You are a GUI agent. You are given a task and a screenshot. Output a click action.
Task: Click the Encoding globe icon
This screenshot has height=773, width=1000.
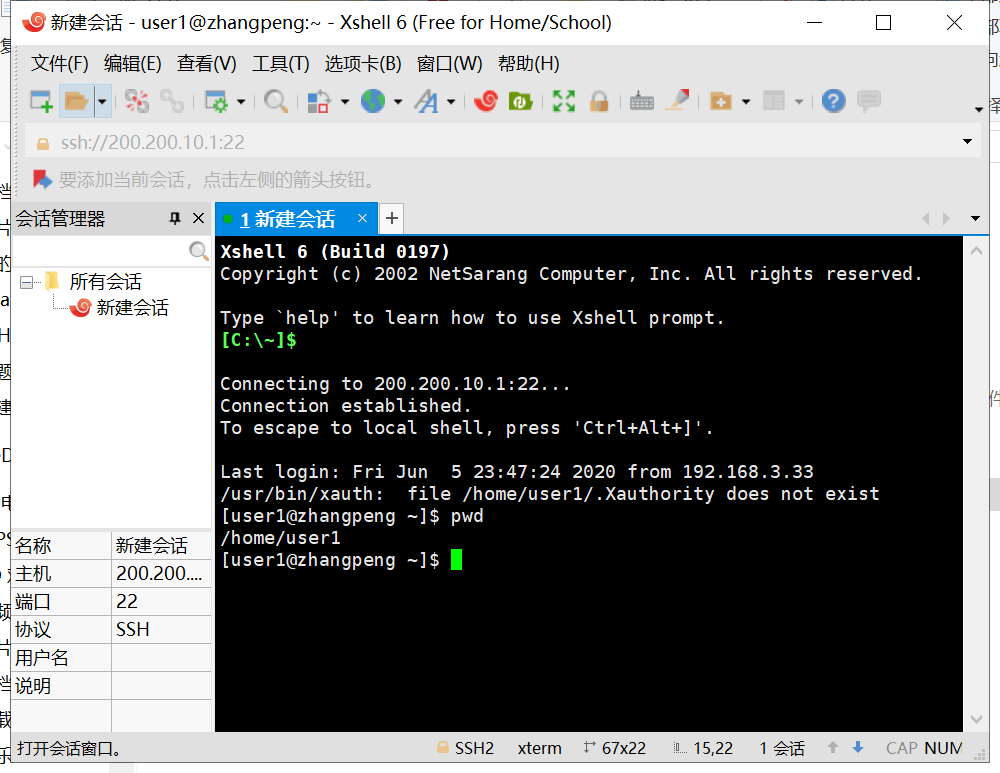[x=372, y=101]
